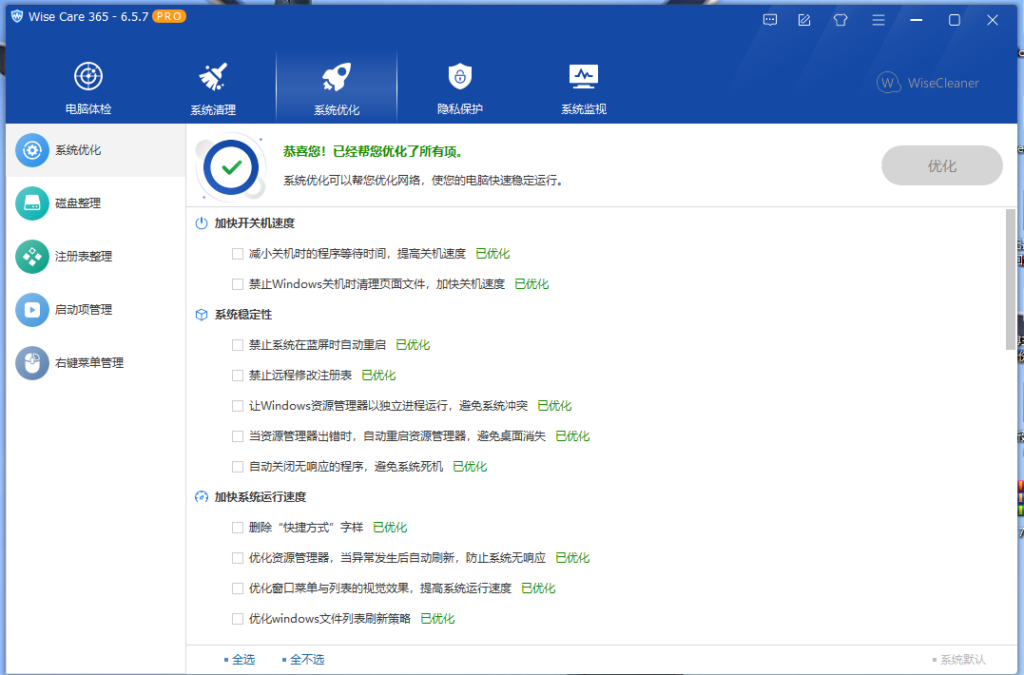1024x675 pixels.
Task: Open the hamburger menu in title bar
Action: [x=878, y=20]
